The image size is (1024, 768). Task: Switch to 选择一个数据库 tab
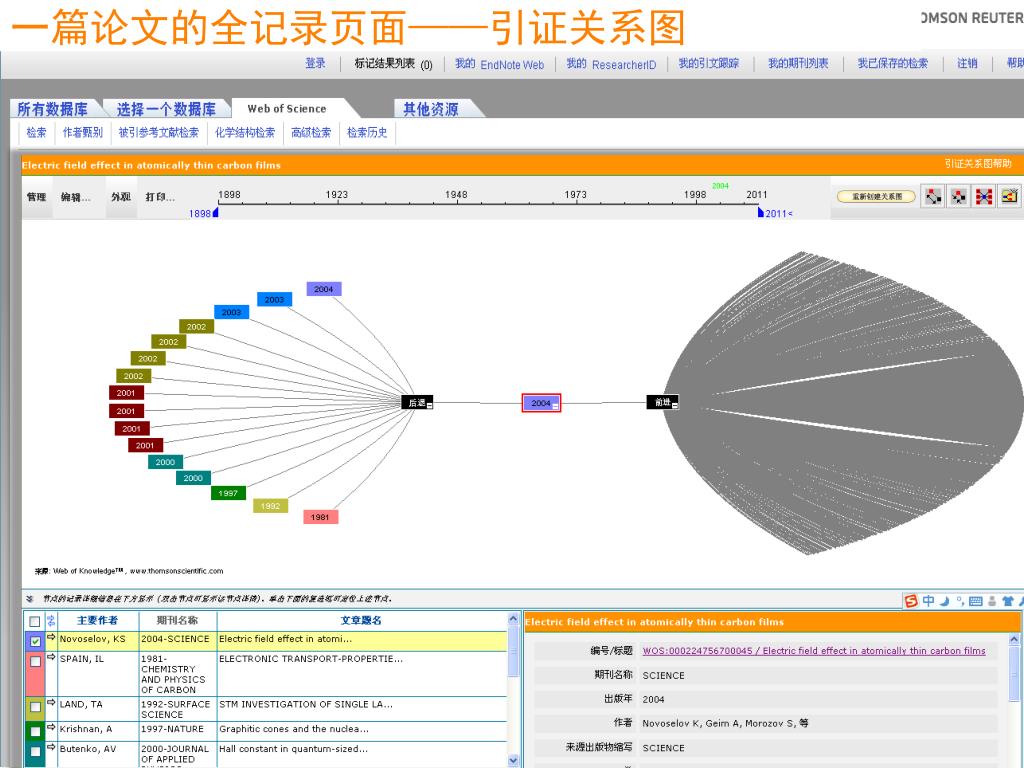166,109
